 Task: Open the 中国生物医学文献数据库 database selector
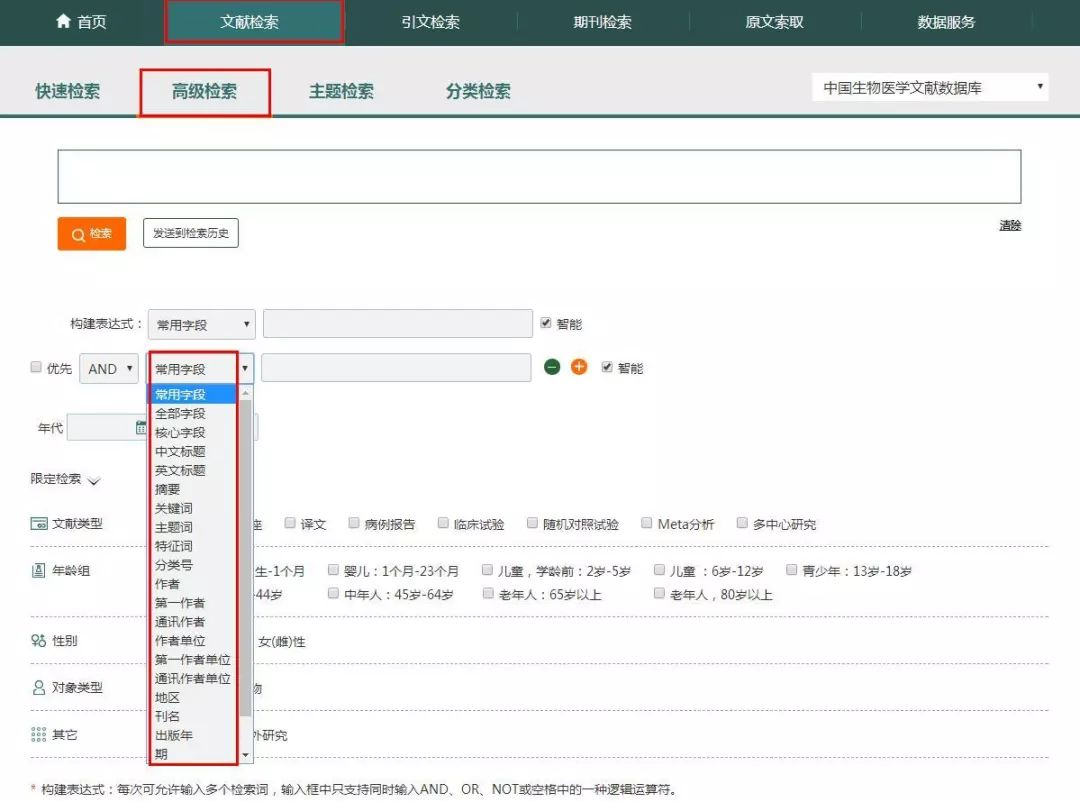[930, 88]
